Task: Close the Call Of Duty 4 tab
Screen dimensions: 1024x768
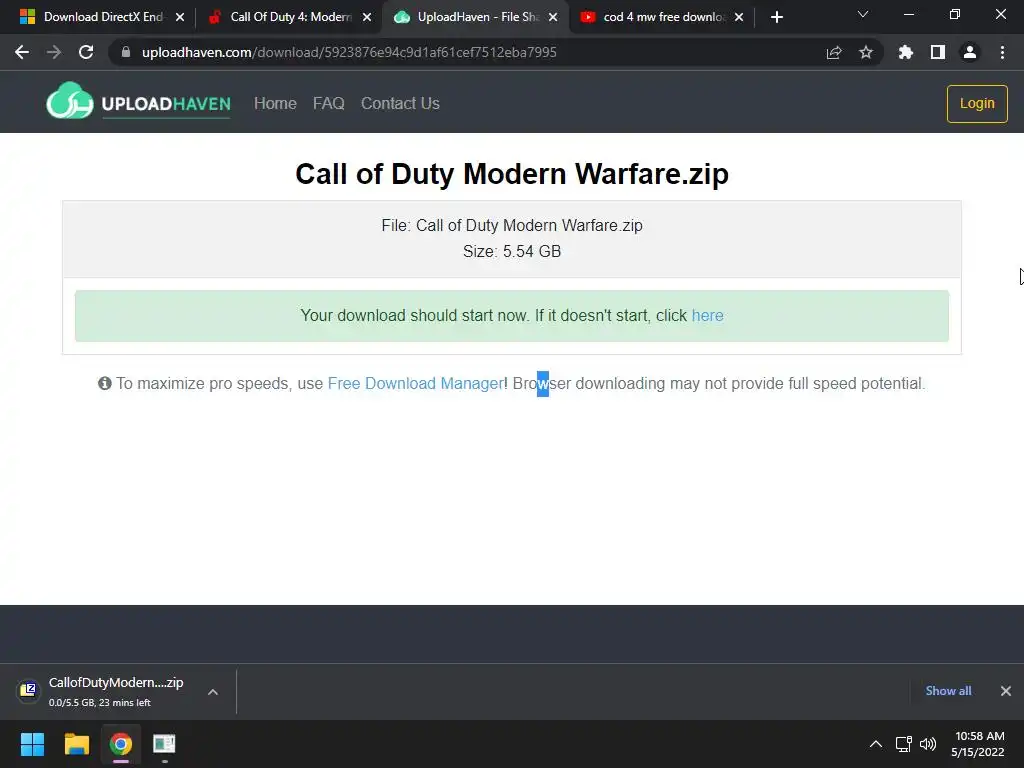Action: pyautogui.click(x=367, y=17)
